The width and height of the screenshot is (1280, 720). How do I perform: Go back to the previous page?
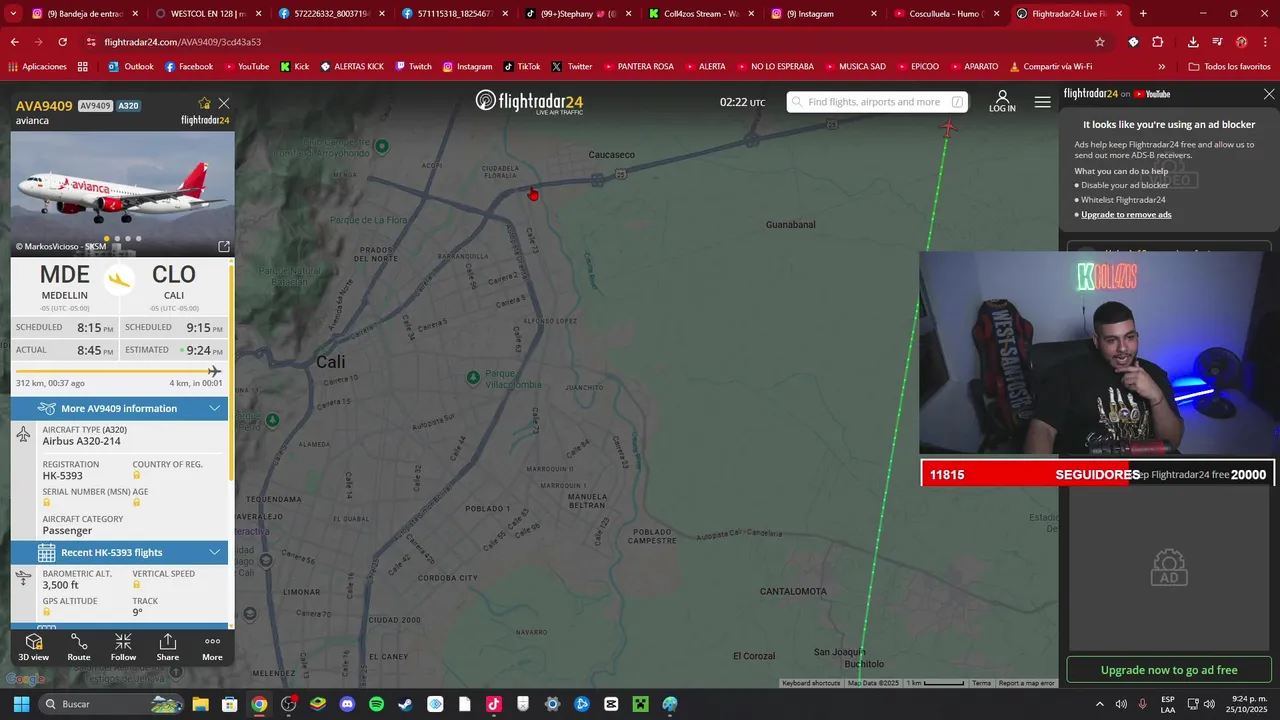click(x=15, y=42)
